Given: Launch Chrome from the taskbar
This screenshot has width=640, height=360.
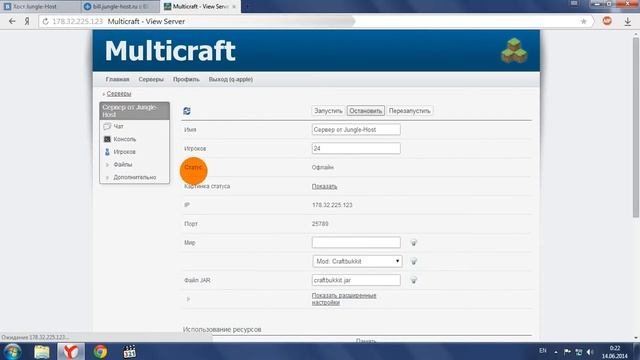Looking at the screenshot, I should coord(100,351).
